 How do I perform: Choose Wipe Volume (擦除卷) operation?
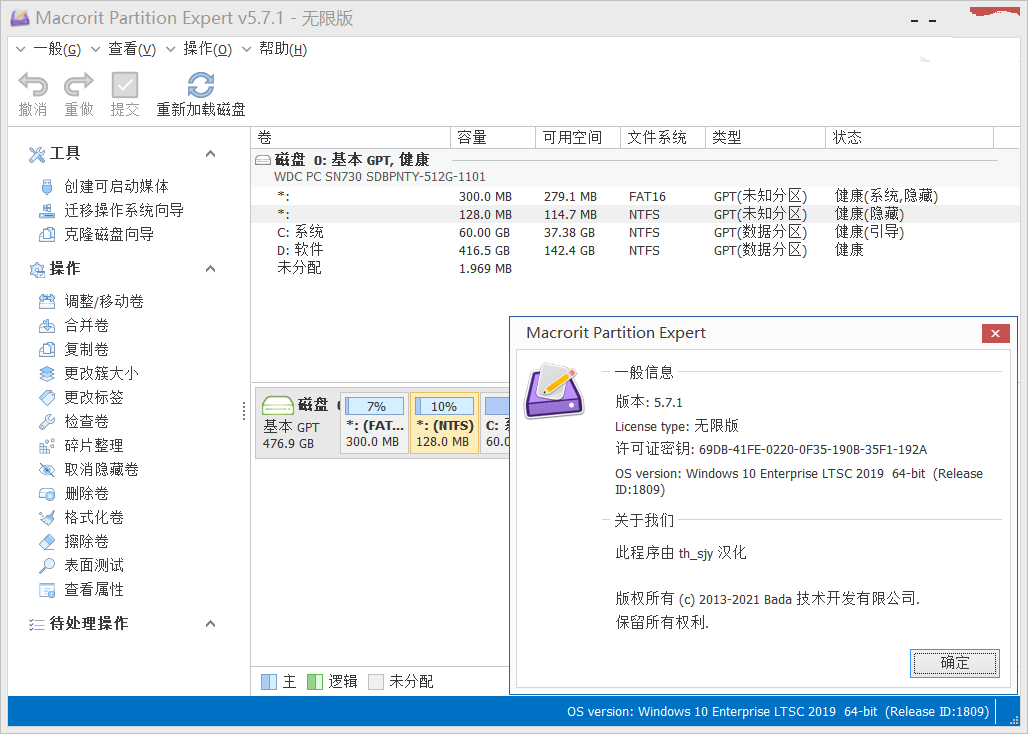[x=86, y=541]
